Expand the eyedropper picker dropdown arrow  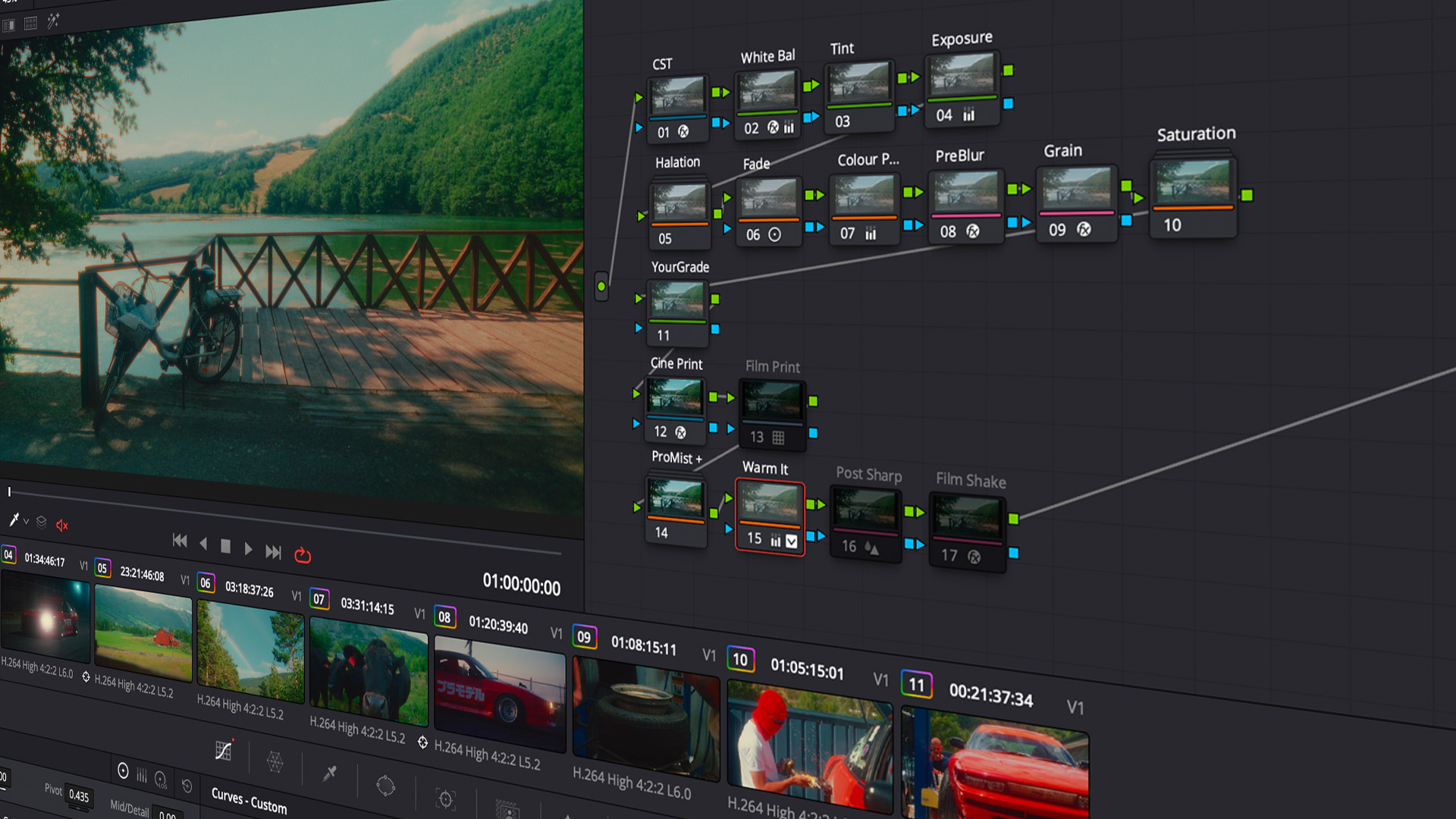click(x=27, y=521)
